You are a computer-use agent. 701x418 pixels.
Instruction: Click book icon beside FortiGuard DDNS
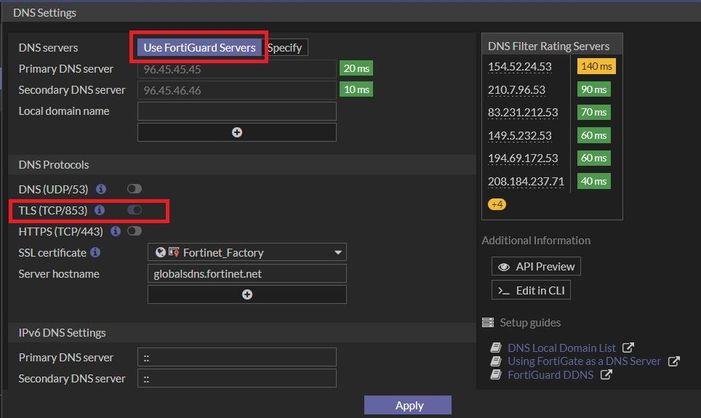(x=496, y=375)
